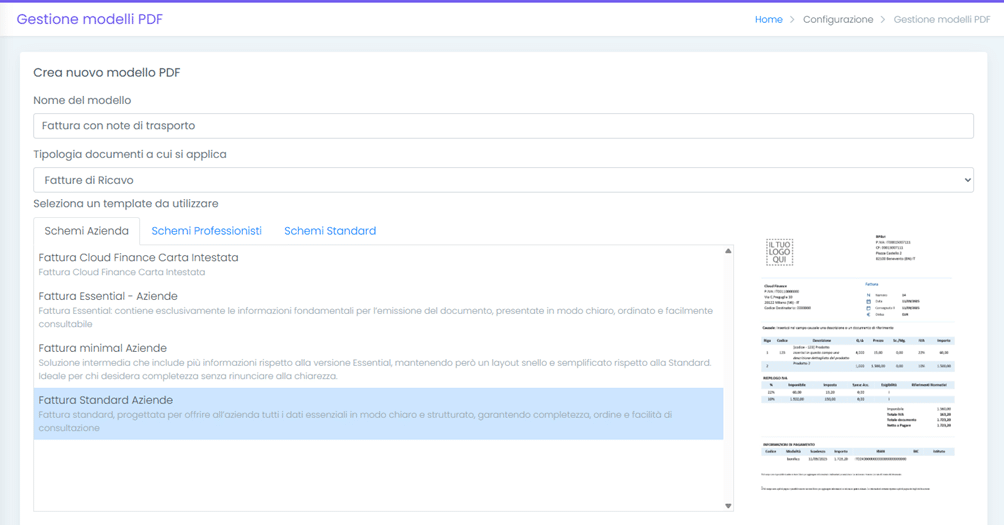Click the Configurazione breadcrumb item
1004x525 pixels.
pos(837,19)
